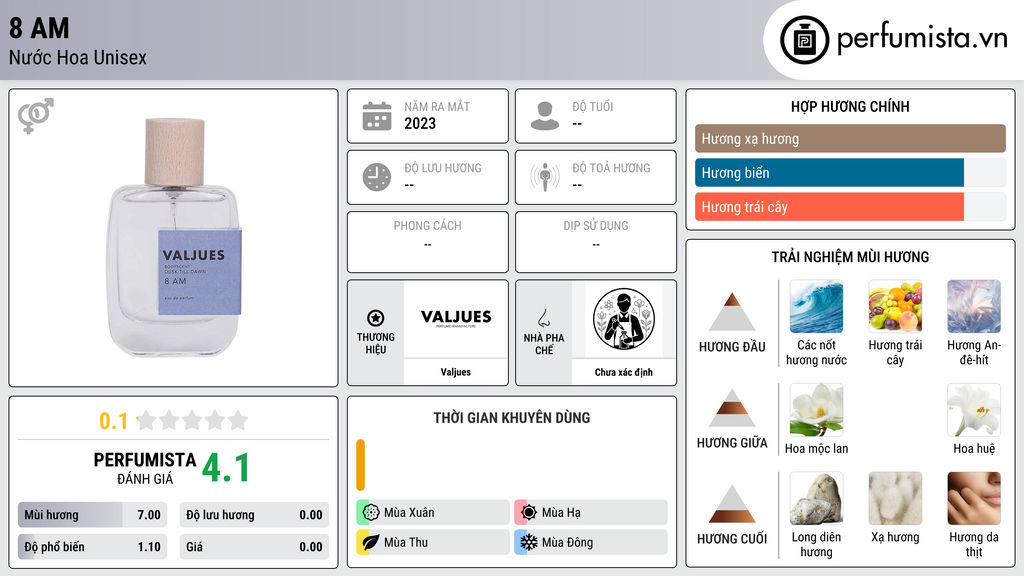The width and height of the screenshot is (1024, 576).
Task: Click the perfumista.vn site name
Action: 922,39
